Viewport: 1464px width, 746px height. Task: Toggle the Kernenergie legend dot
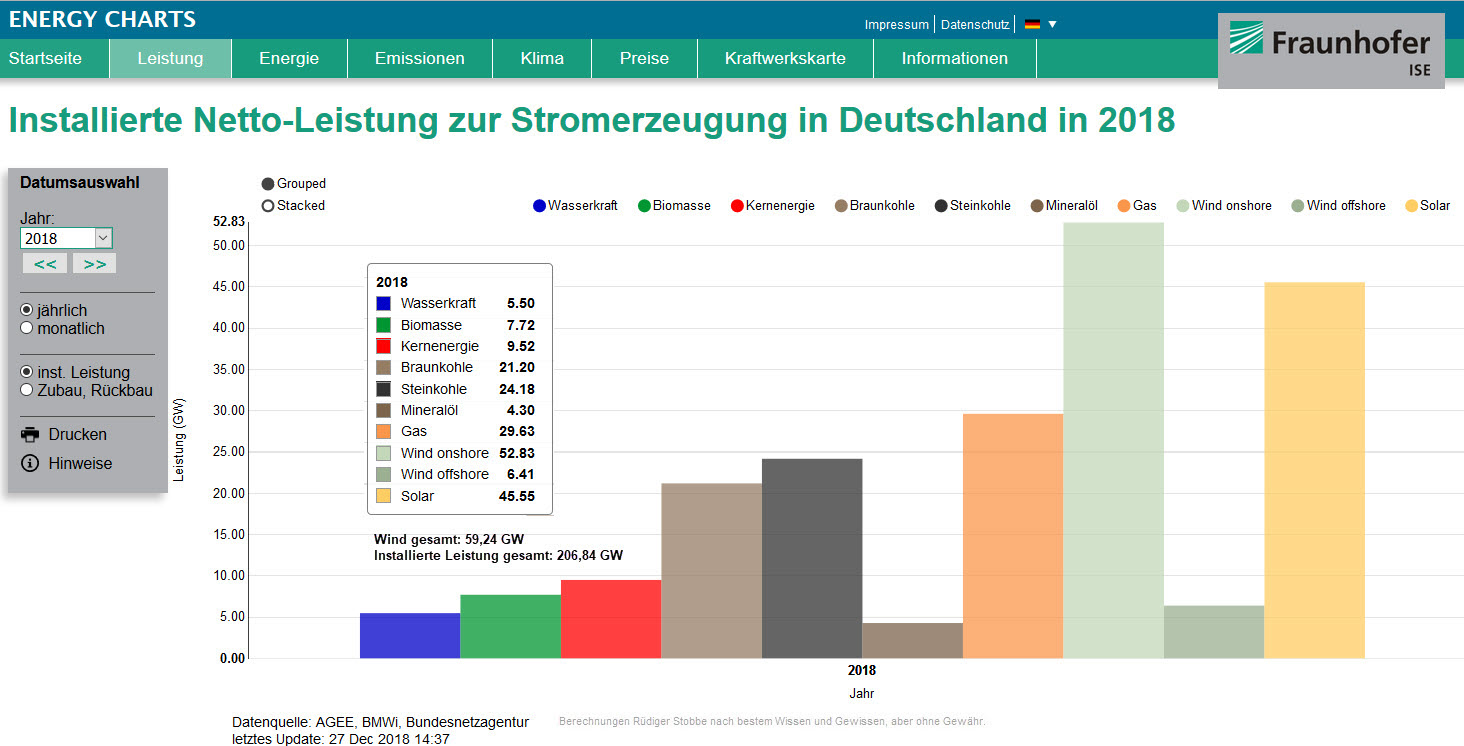coord(737,206)
